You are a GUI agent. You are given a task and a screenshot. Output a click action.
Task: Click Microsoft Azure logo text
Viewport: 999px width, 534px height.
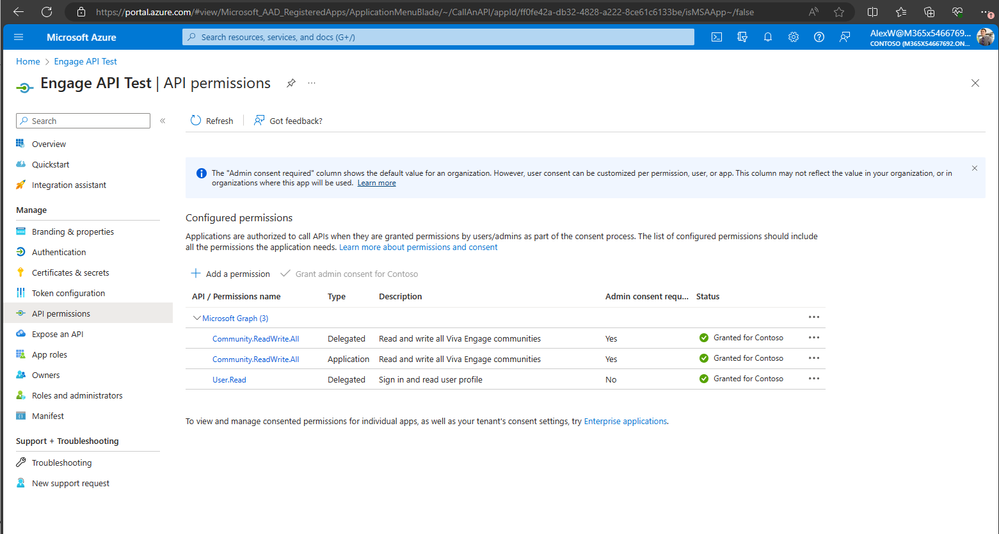81,37
